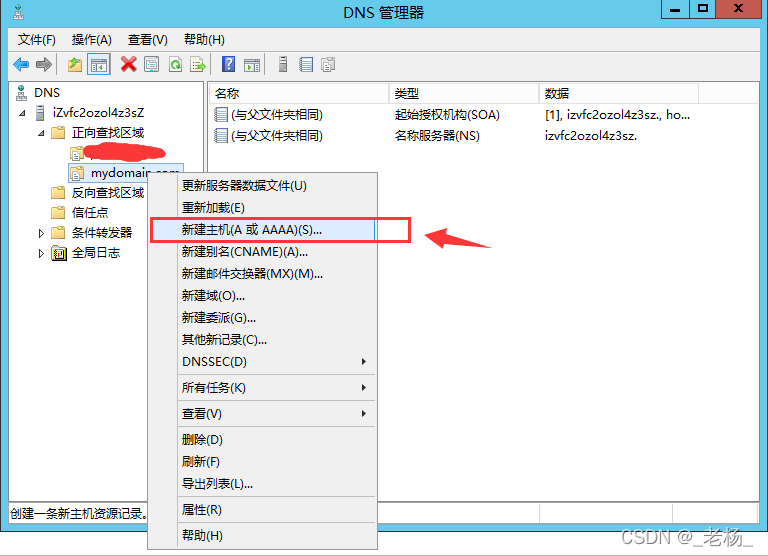Image resolution: width=768 pixels, height=556 pixels.
Task: Click 名称服务器(NS) type cell
Action: click(437, 136)
